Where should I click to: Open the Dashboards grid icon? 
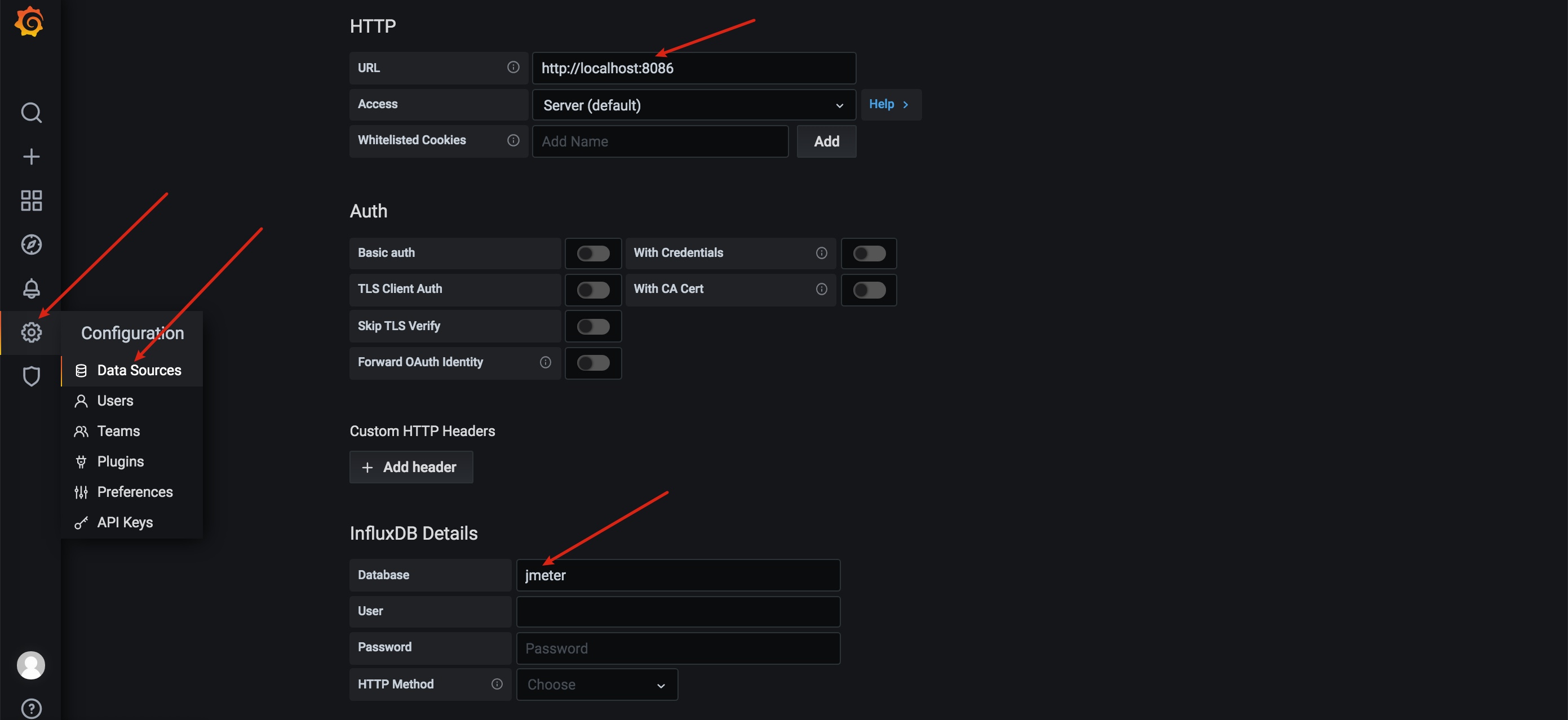[x=31, y=200]
